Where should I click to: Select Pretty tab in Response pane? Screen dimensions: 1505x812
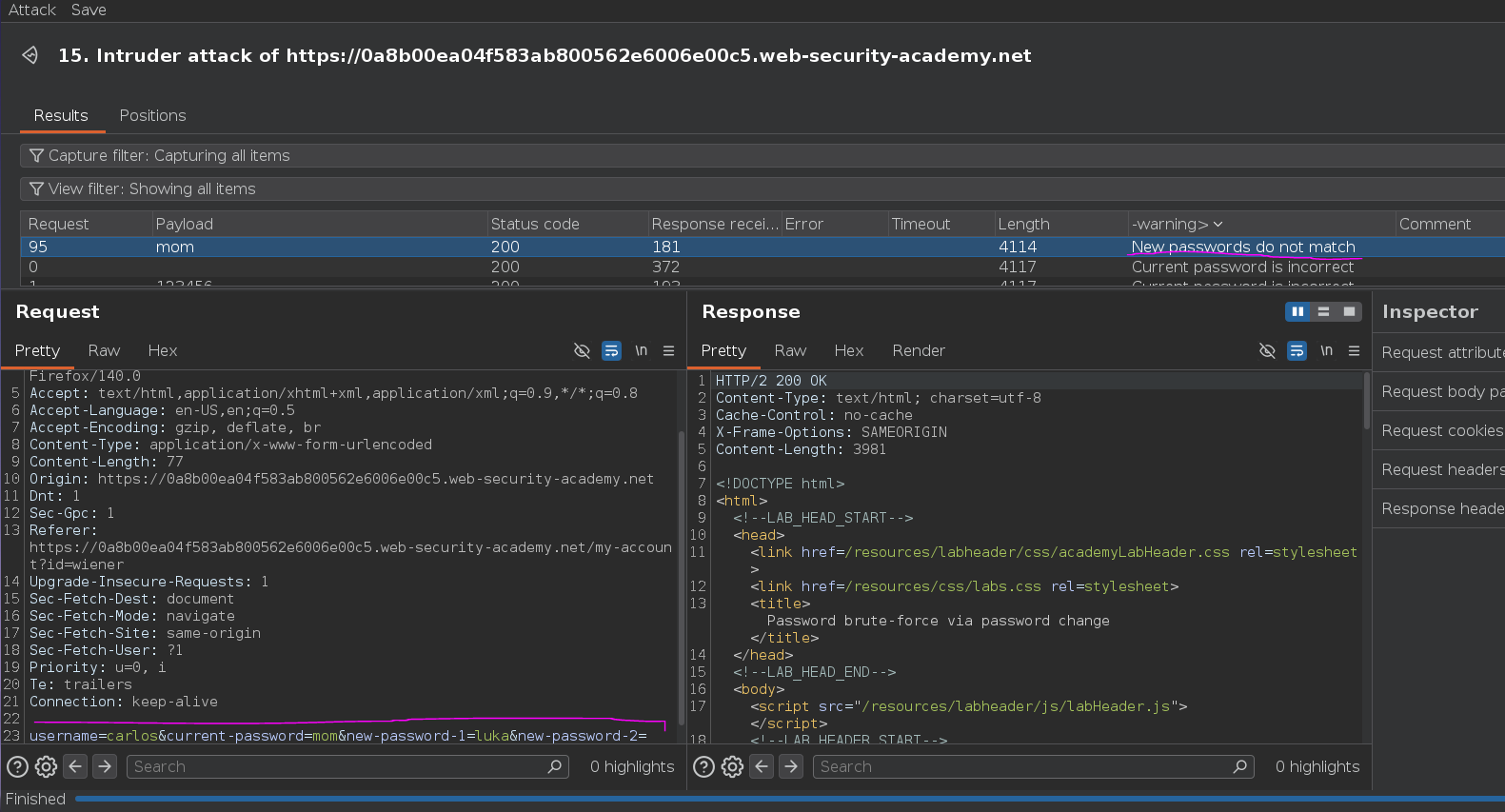(723, 350)
